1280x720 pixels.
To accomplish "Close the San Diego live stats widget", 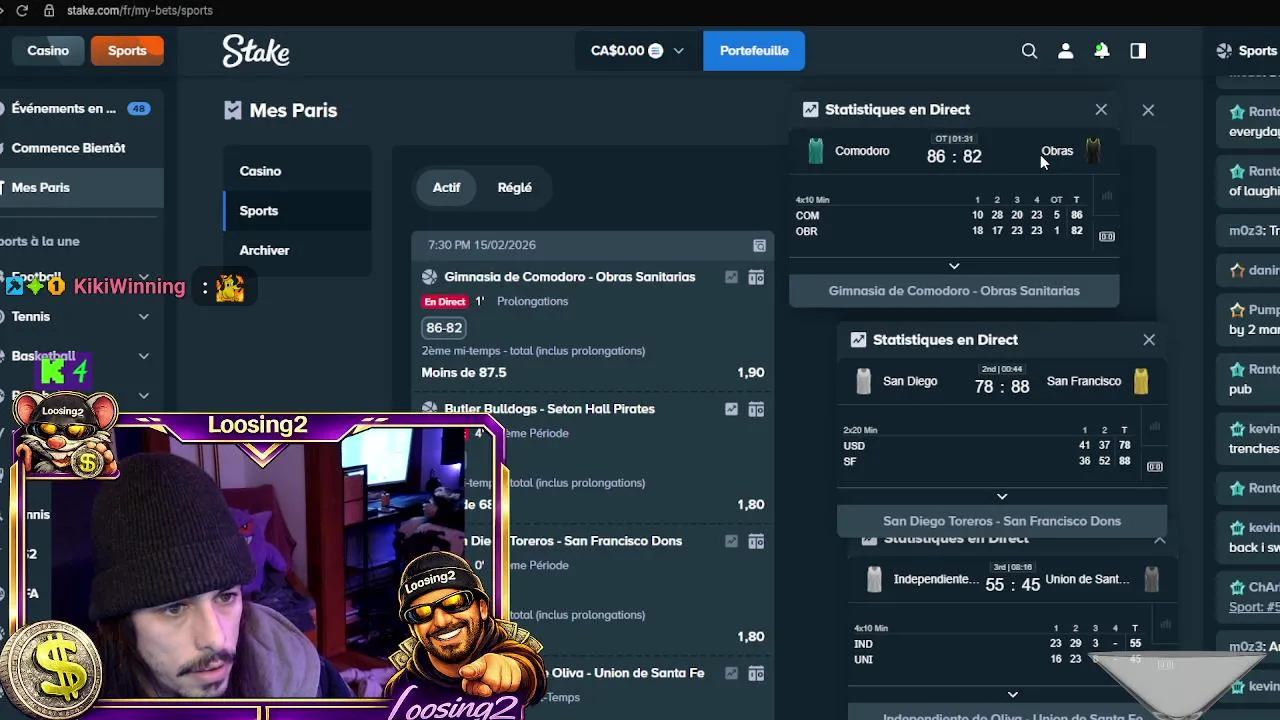I will click(1149, 340).
